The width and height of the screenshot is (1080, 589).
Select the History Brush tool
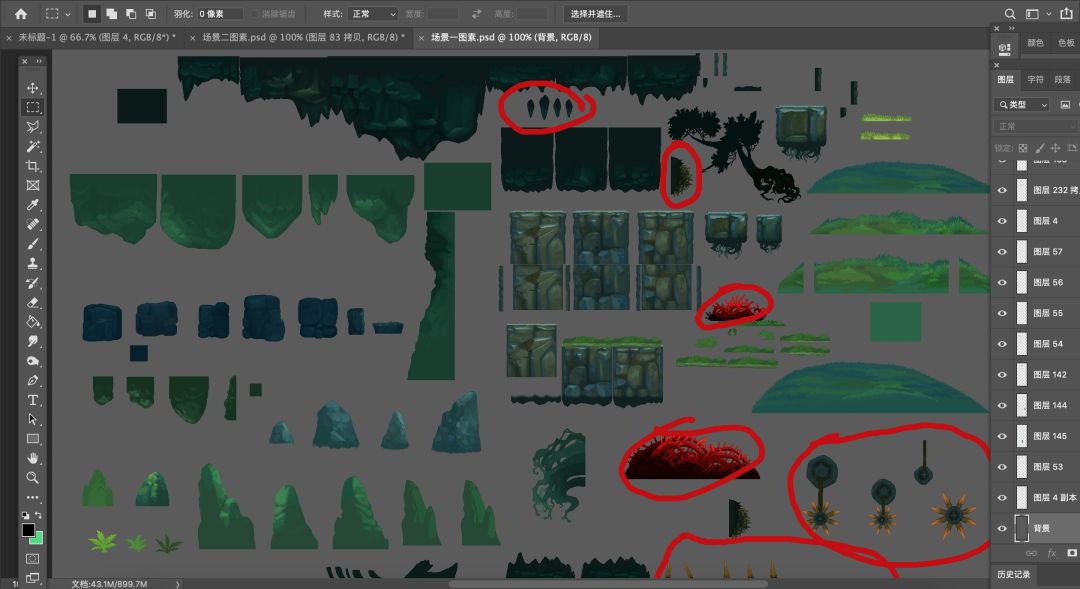[32, 283]
